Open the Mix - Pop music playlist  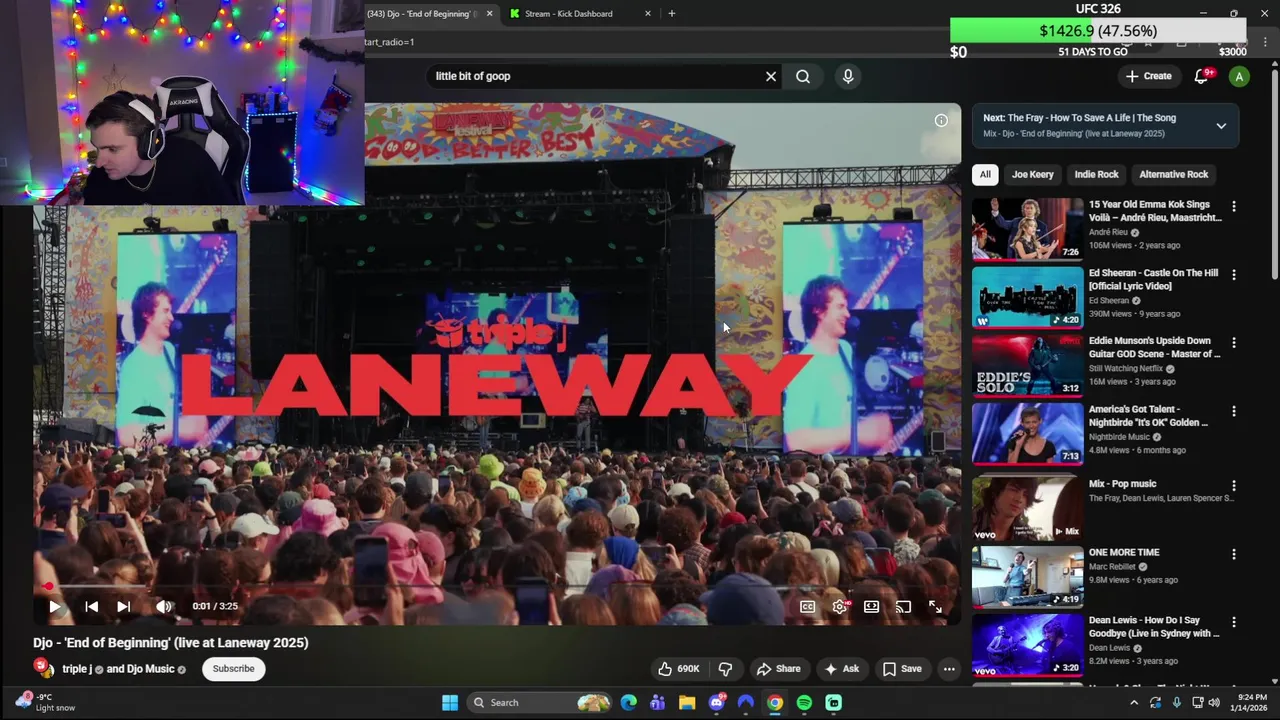tap(1027, 508)
